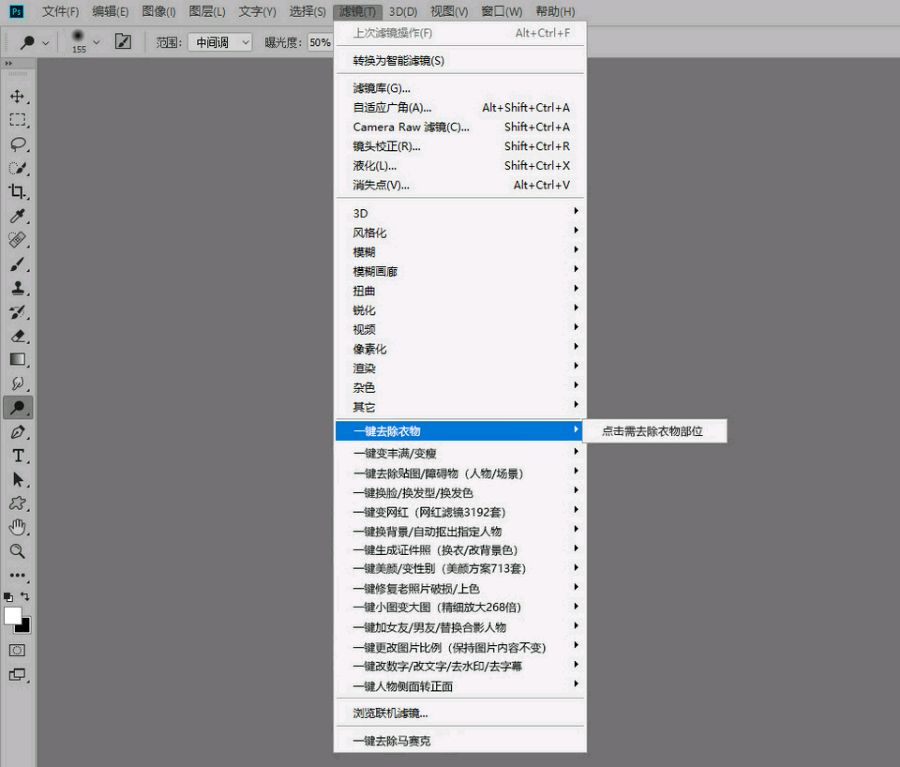Open the Edit Toolbar three-dots button
900x767 pixels.
(17, 575)
